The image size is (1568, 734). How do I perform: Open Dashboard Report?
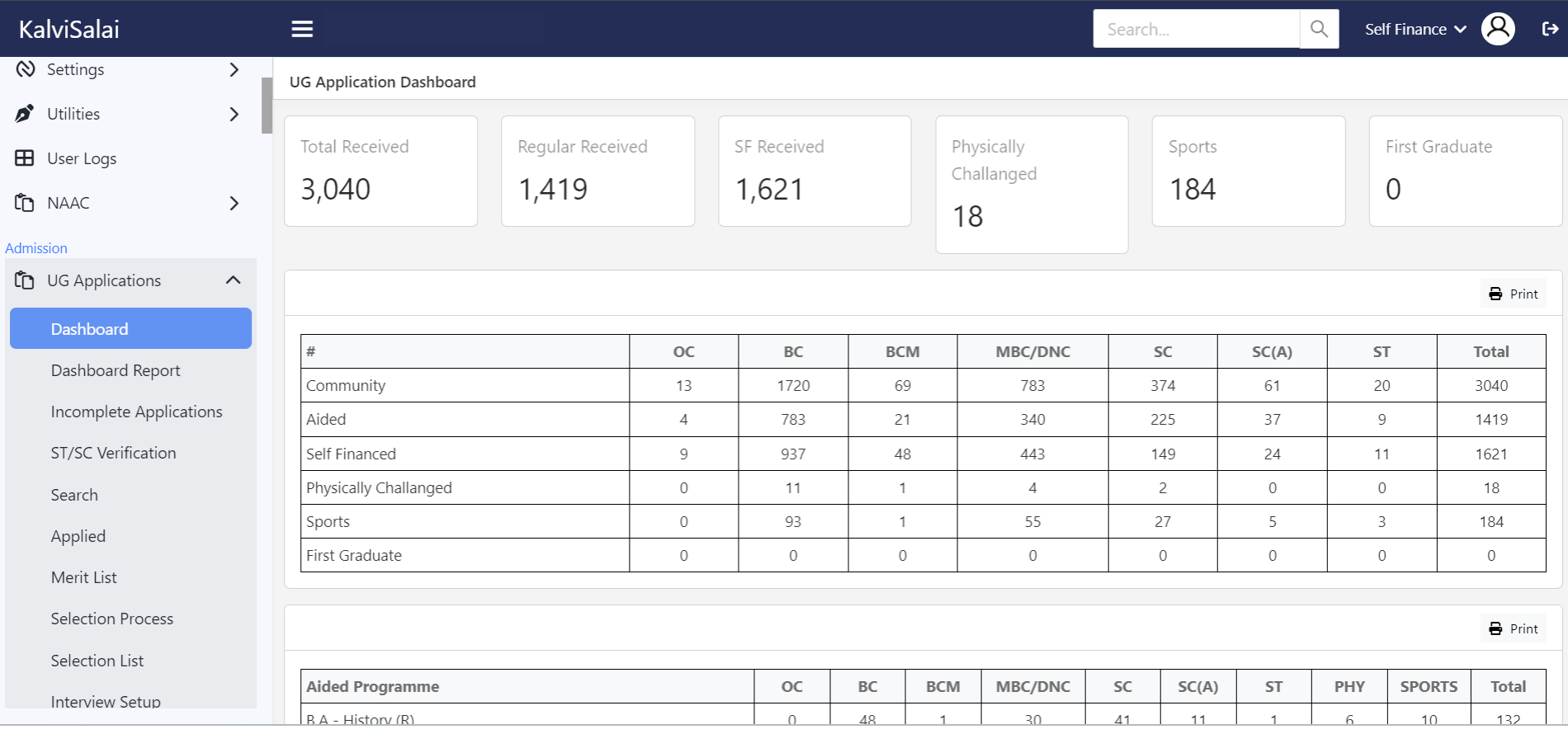116,370
